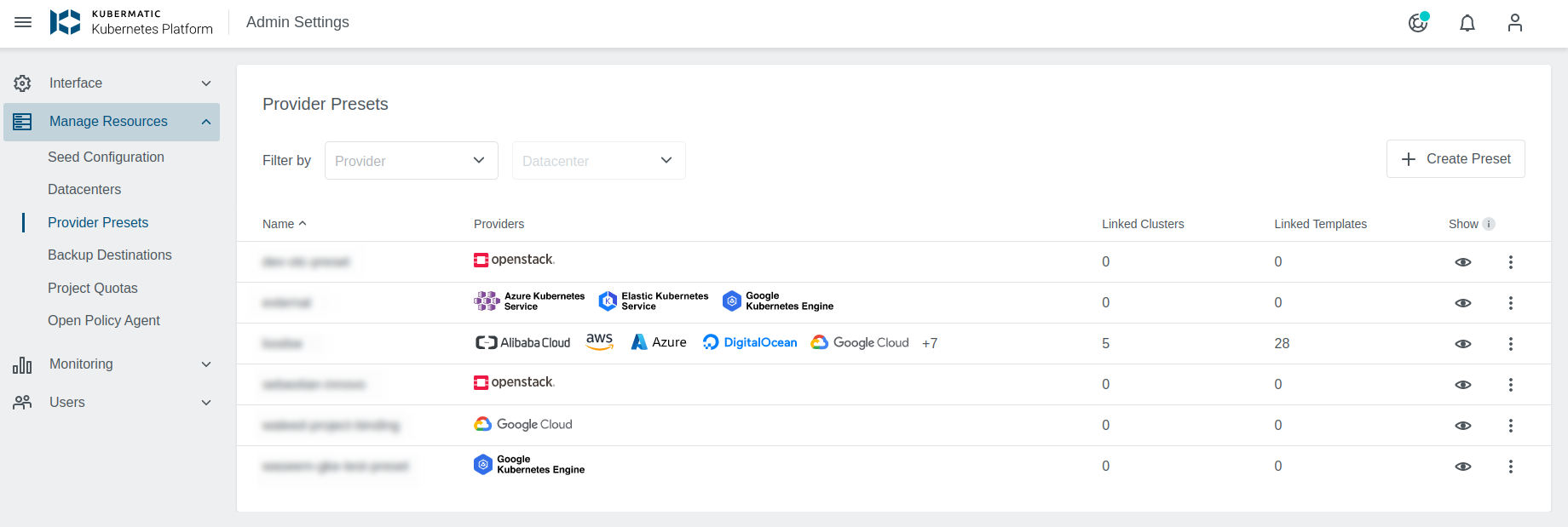1568x527 pixels.
Task: Open the Datacenter filter dropdown
Action: click(598, 161)
